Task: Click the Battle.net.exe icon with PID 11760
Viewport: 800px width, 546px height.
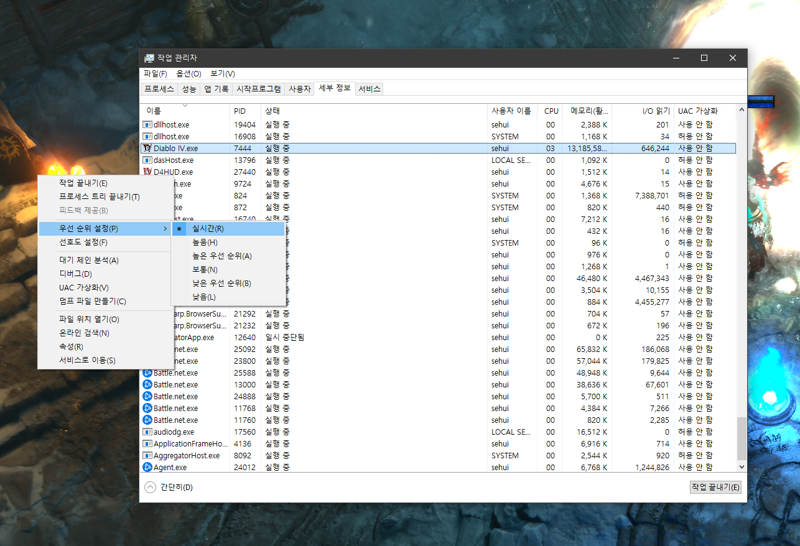Action: (147, 420)
